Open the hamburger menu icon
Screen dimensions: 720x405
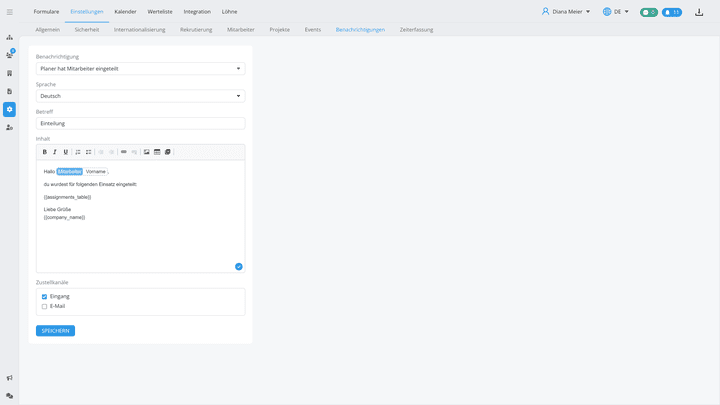click(10, 12)
